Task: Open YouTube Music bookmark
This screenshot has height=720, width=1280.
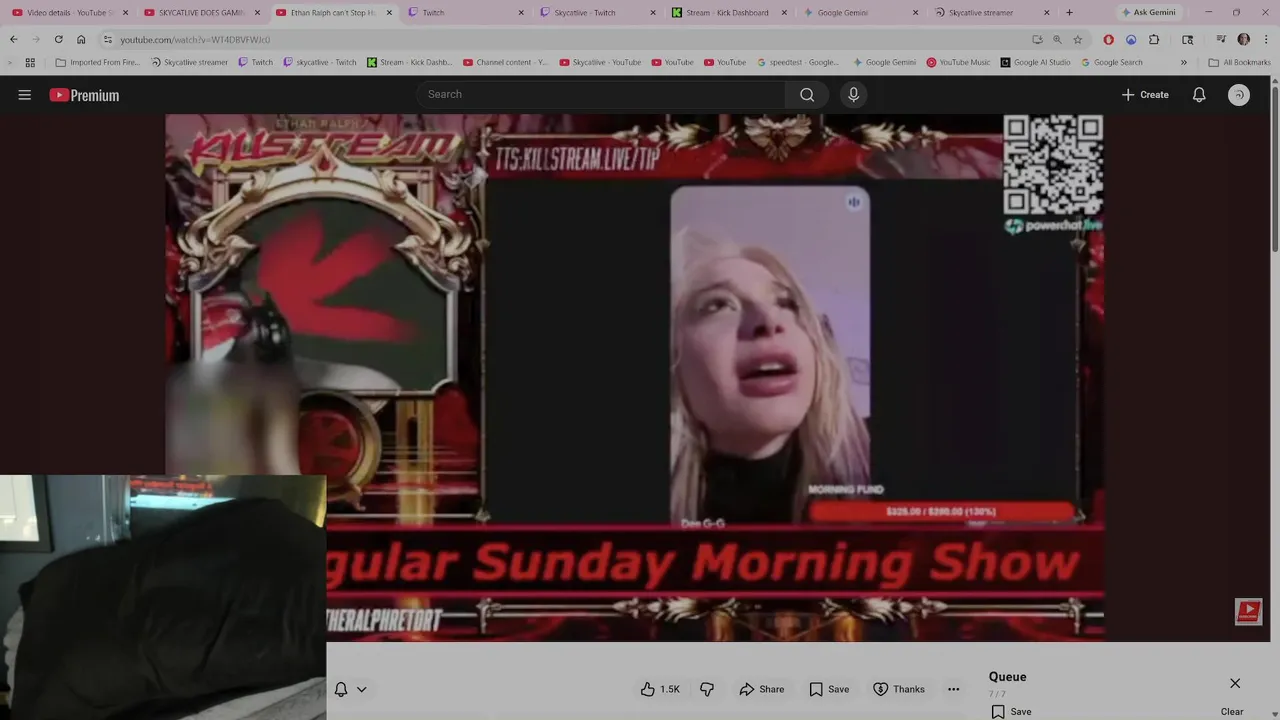Action: (x=958, y=62)
